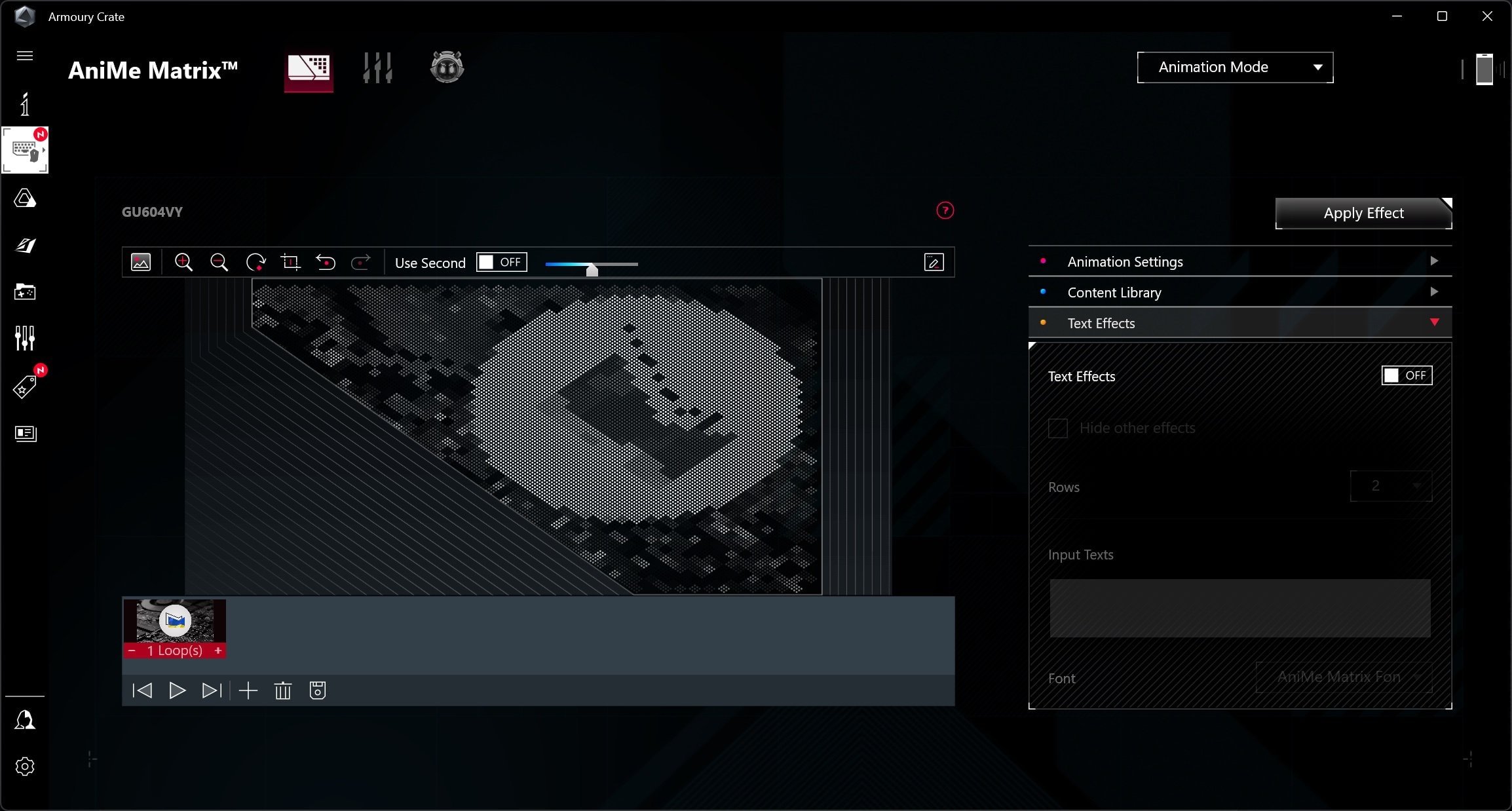1512x811 pixels.
Task: Click the GU604VY device label
Action: [x=152, y=212]
